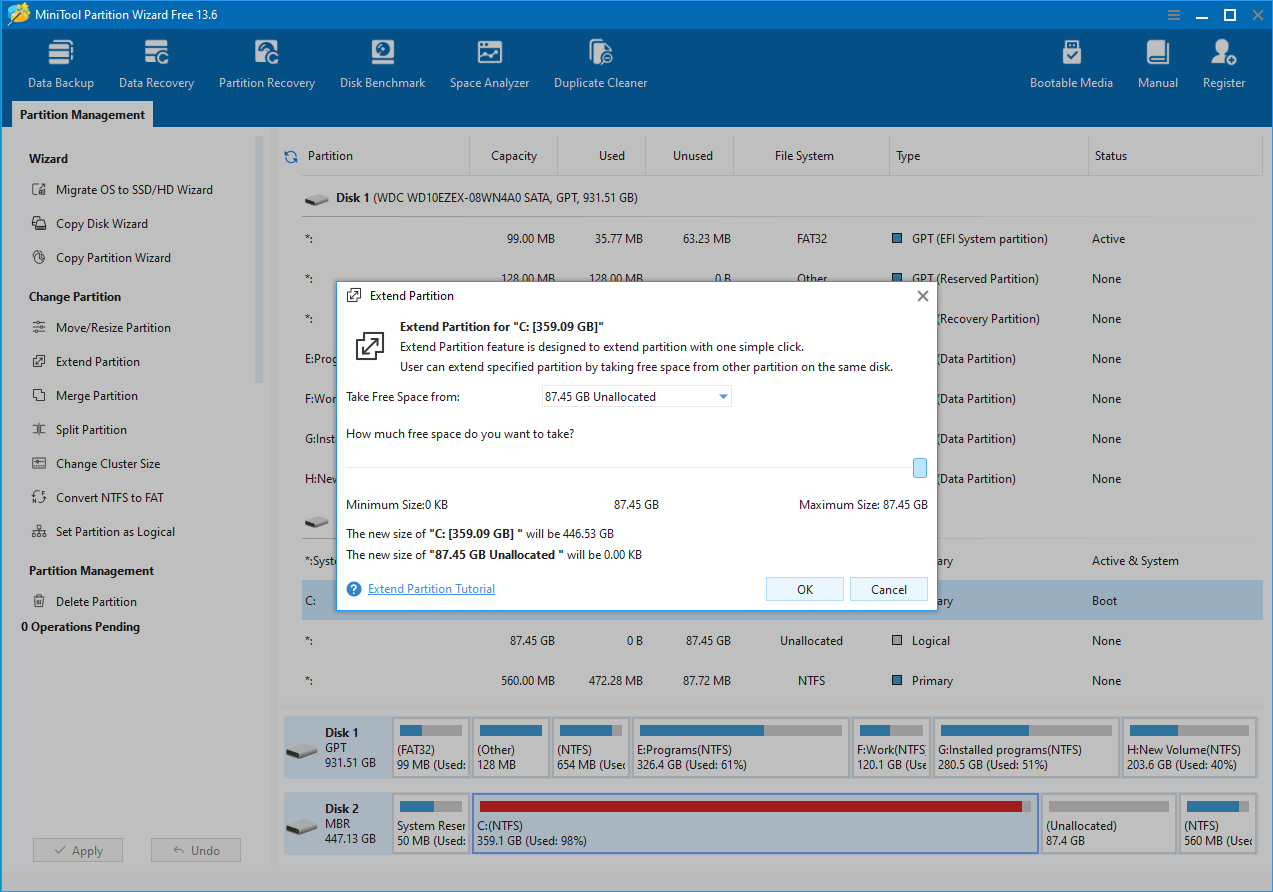This screenshot has height=892, width=1273.
Task: Select the (Other) 128 MB block
Action: click(x=512, y=747)
